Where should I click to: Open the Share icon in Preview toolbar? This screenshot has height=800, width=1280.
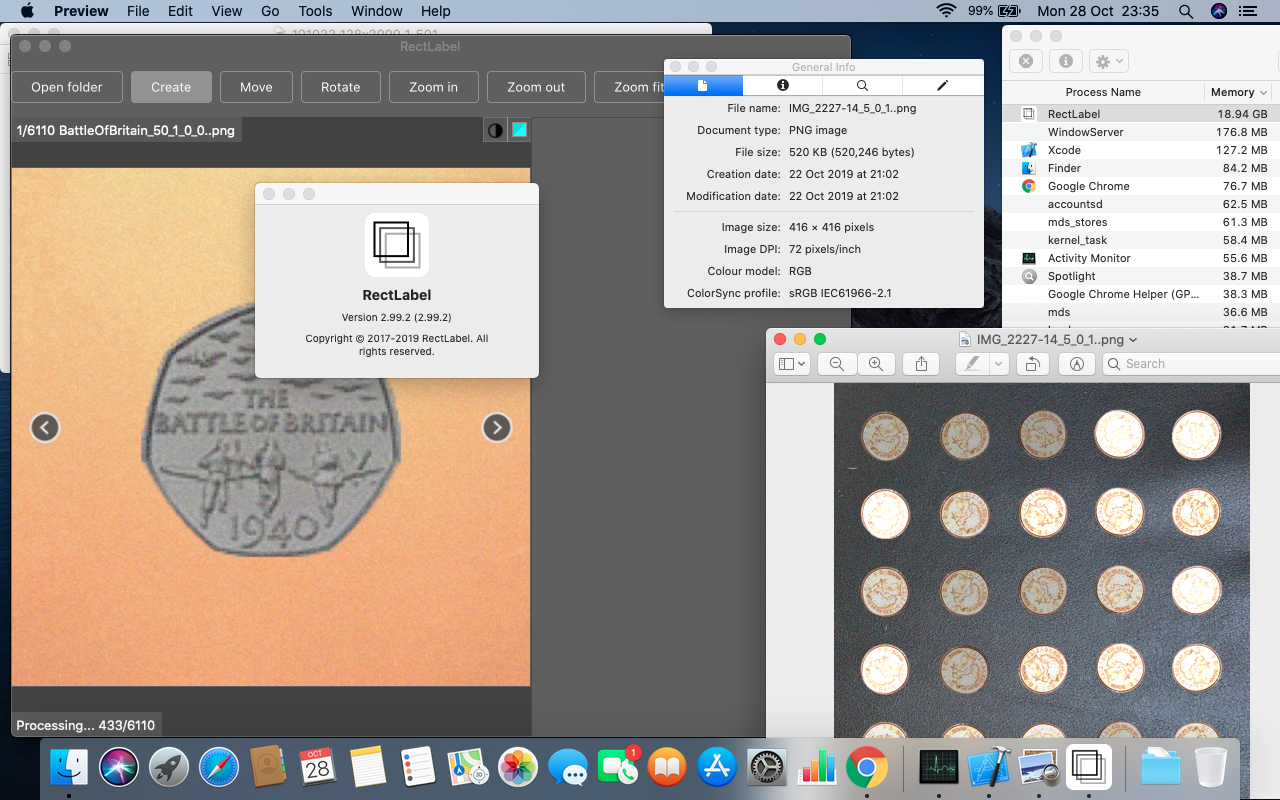pyautogui.click(x=921, y=363)
